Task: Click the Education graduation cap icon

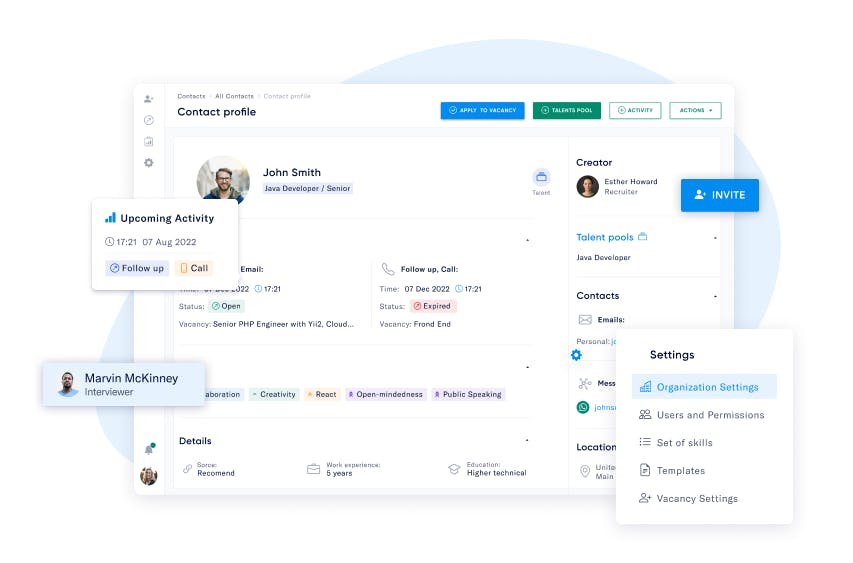Action: (454, 468)
